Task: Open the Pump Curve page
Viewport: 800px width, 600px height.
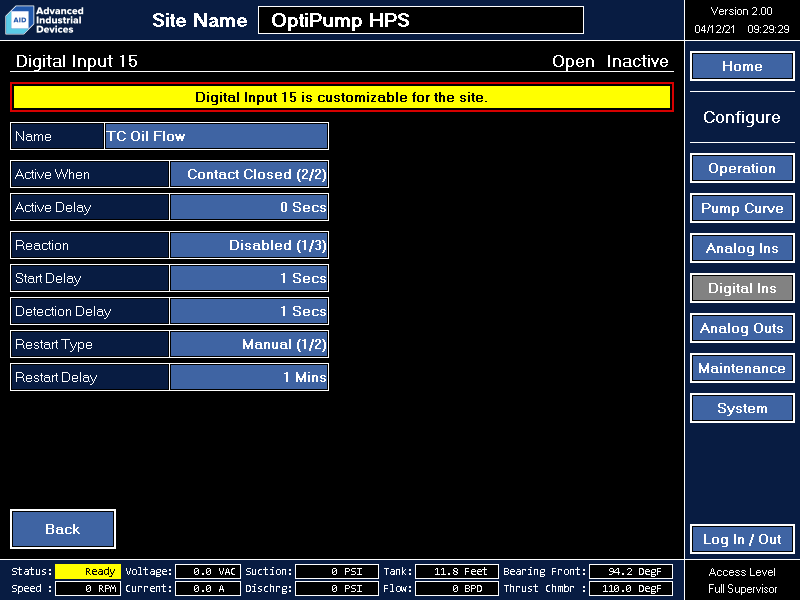Action: [742, 208]
